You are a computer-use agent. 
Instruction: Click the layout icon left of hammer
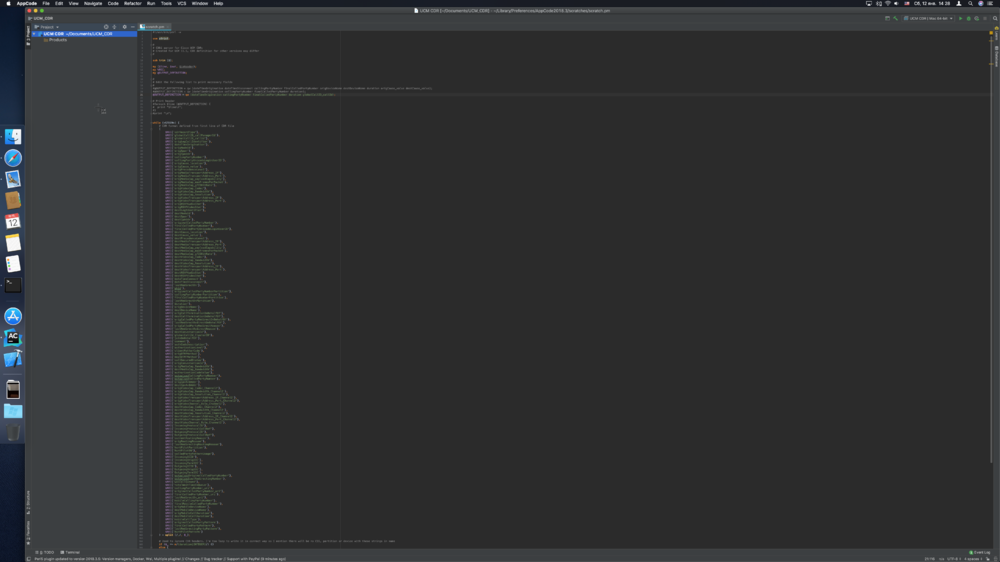coord(887,18)
